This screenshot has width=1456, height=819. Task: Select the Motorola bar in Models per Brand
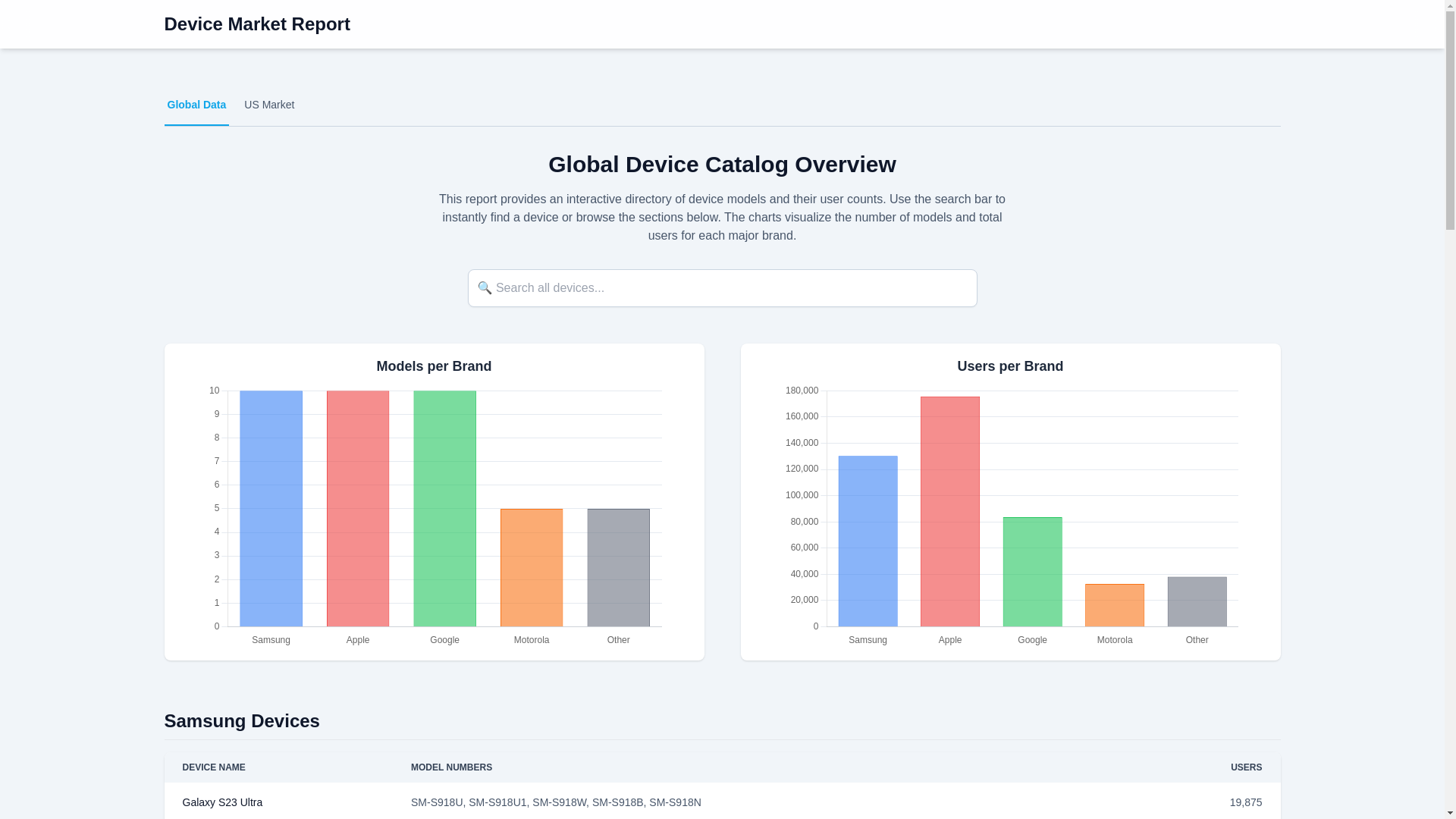(x=532, y=568)
